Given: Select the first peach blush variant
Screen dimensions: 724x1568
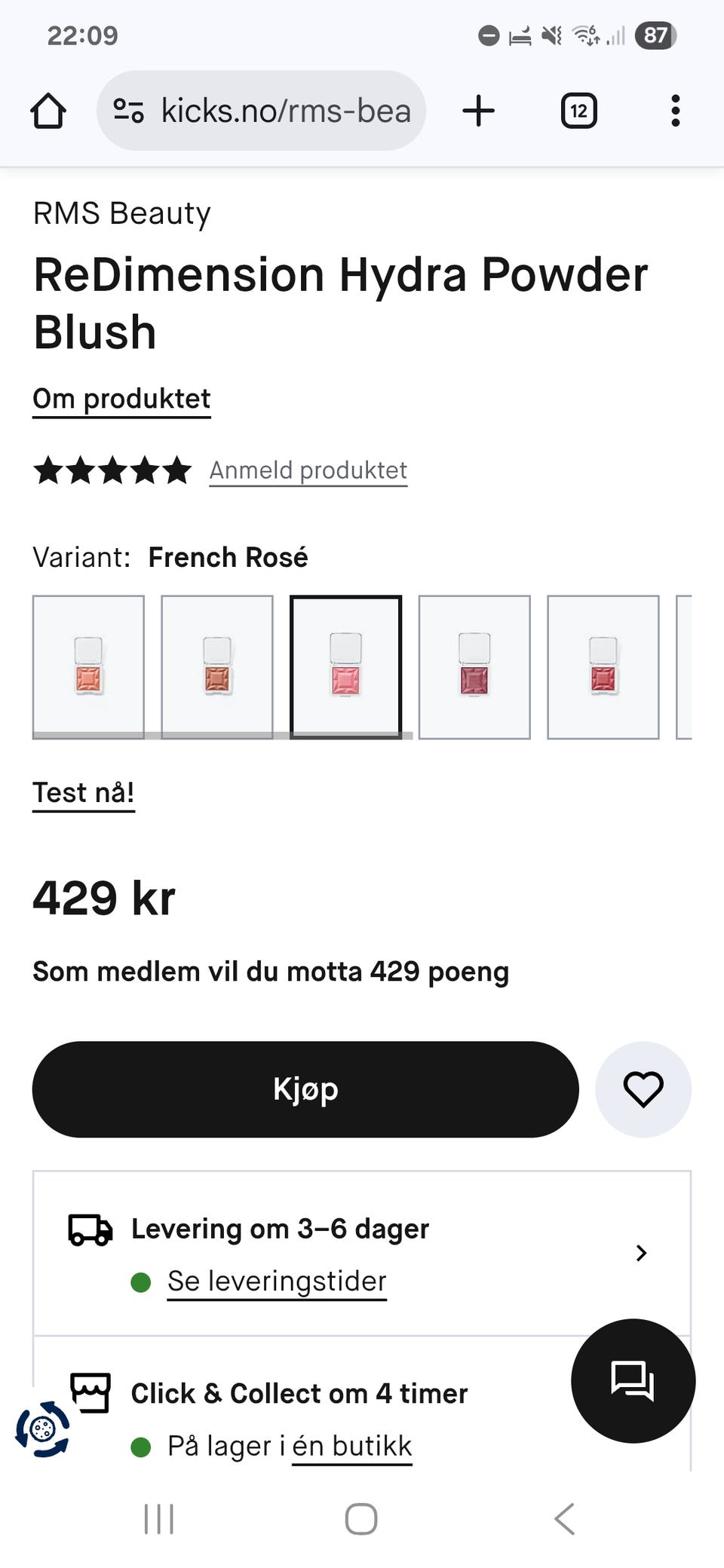Looking at the screenshot, I should point(88,666).
